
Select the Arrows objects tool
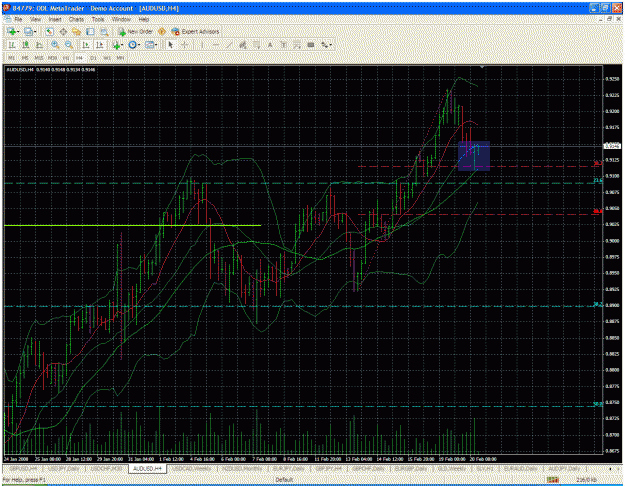pyautogui.click(x=325, y=45)
